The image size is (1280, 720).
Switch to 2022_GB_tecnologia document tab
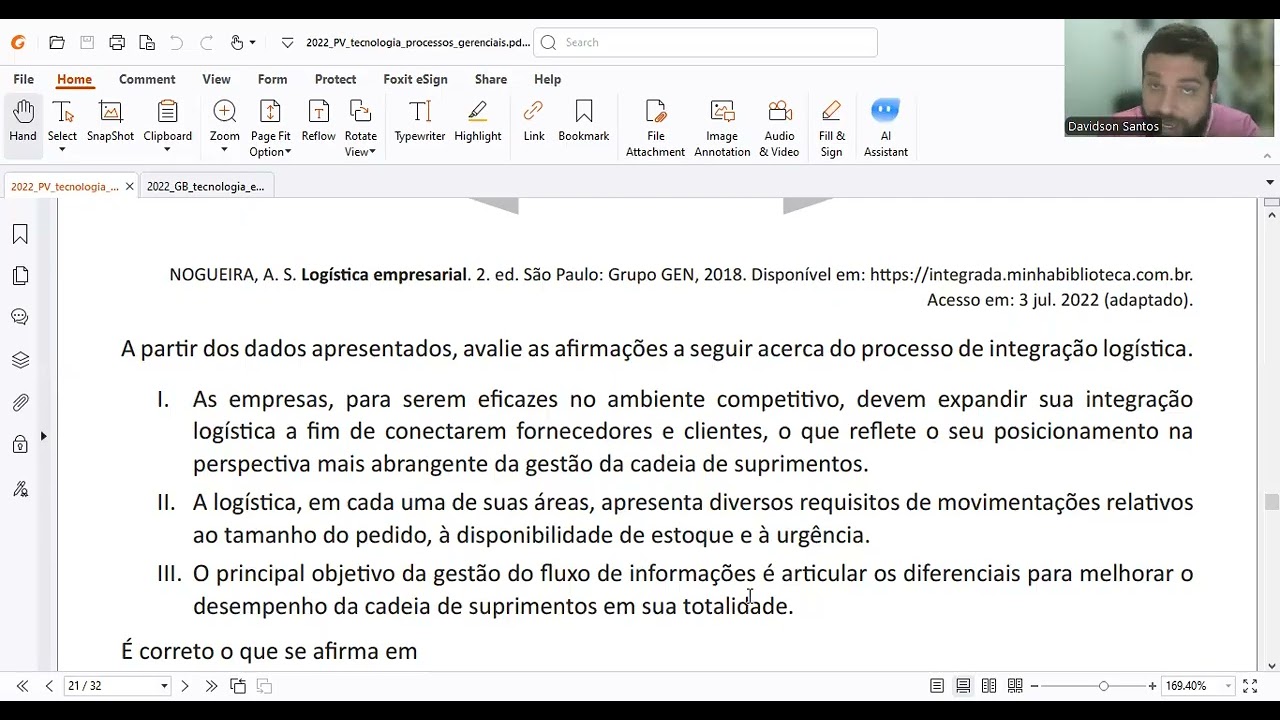205,186
